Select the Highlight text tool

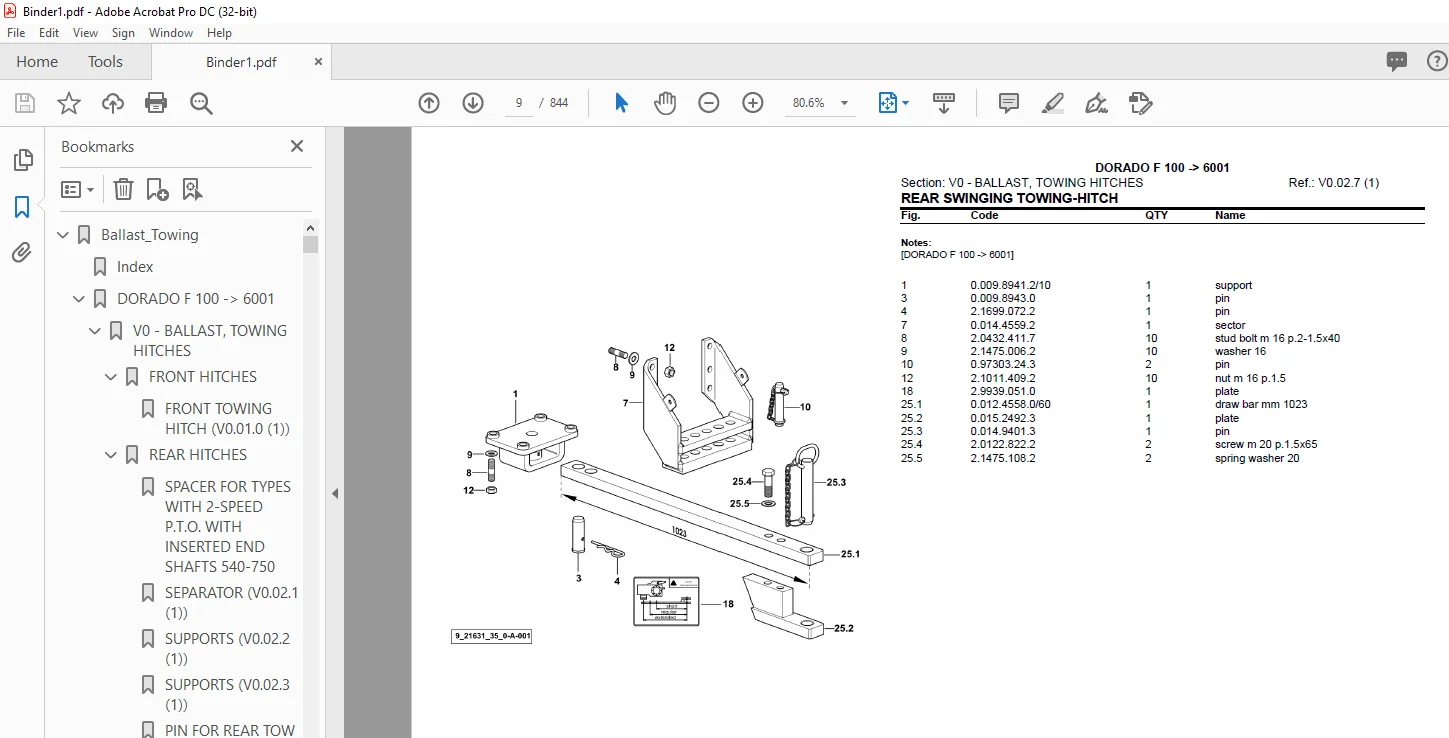tap(1053, 103)
